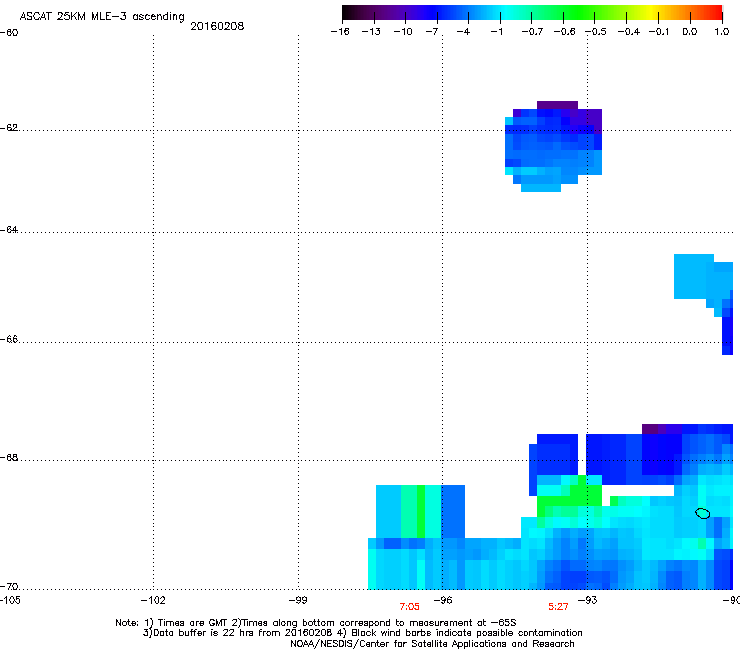The image size is (740, 650).
Task: Click the black circular contour marker
Action: (703, 513)
